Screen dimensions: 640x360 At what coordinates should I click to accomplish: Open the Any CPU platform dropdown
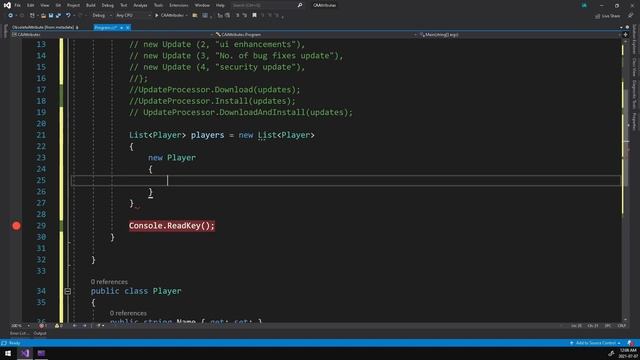(x=133, y=16)
